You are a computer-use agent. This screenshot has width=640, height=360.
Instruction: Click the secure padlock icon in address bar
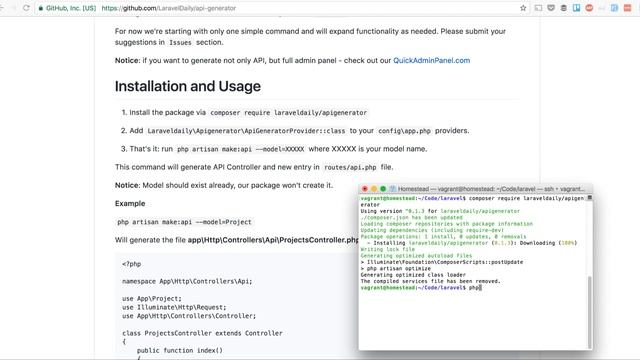pyautogui.click(x=40, y=8)
